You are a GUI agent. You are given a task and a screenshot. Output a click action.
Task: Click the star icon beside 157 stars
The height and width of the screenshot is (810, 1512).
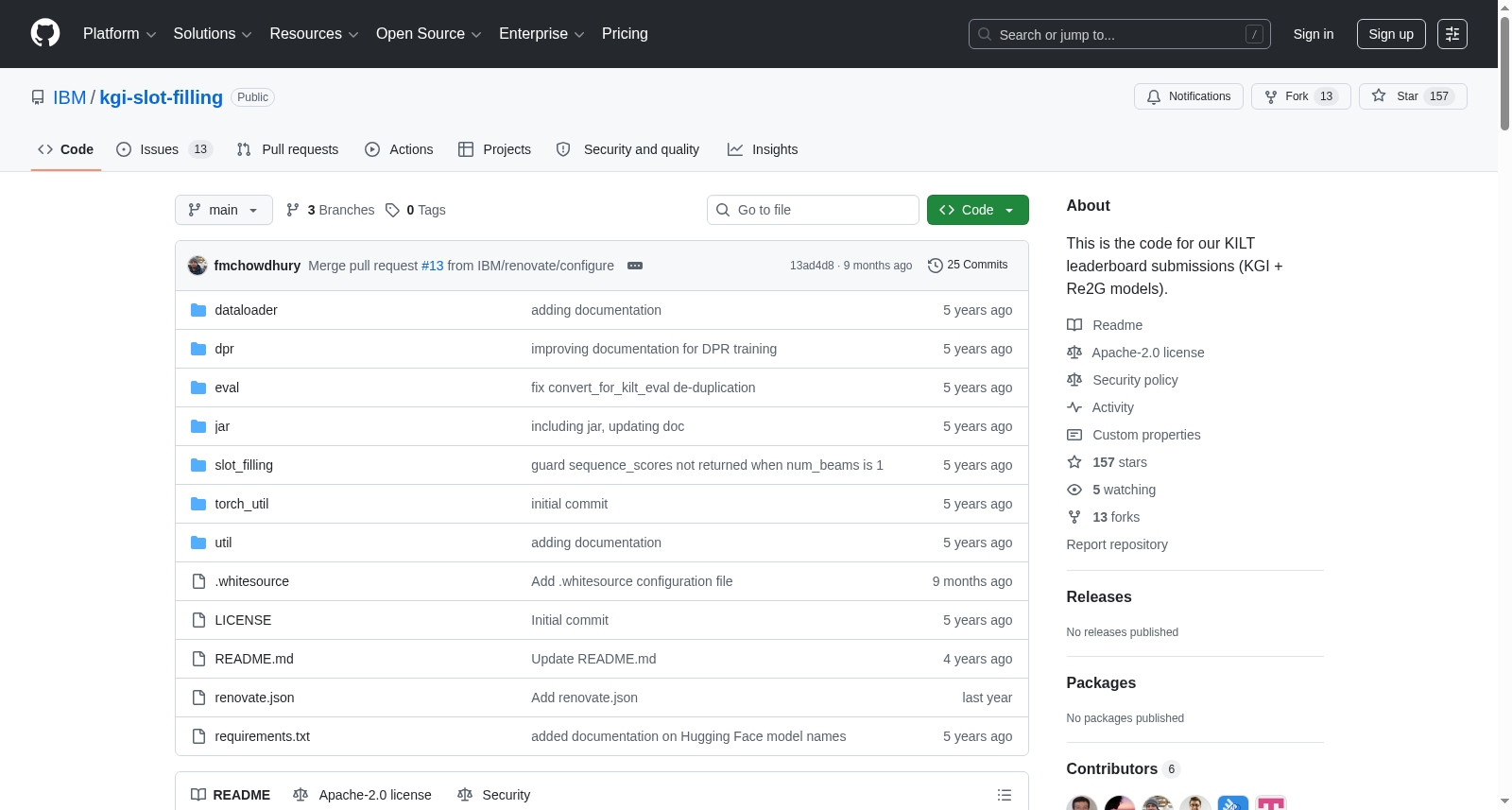point(1074,462)
